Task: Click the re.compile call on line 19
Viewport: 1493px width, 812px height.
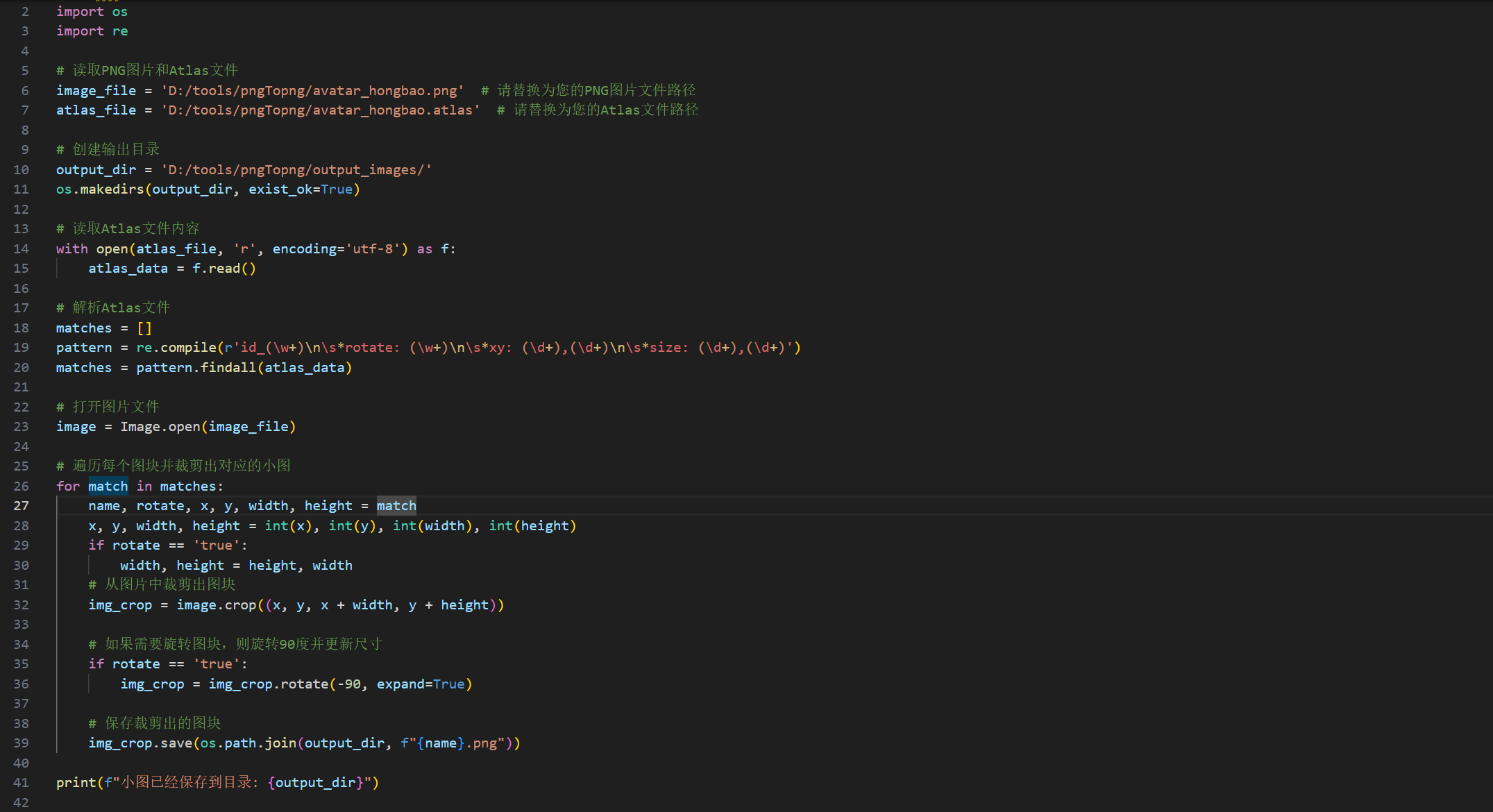Action: pos(176,348)
